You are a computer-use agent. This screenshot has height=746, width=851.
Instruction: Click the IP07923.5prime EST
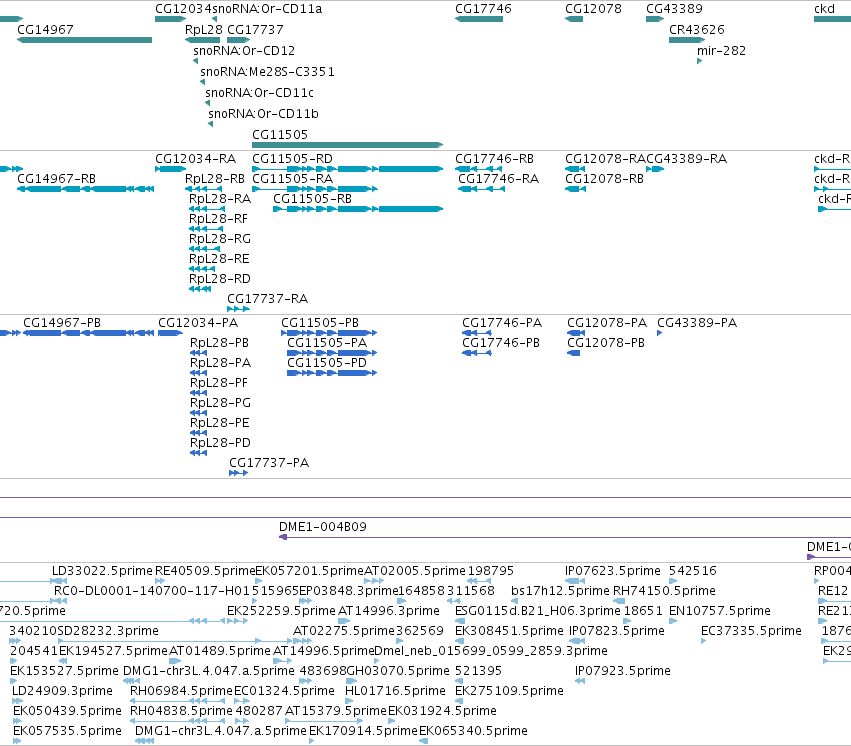pyautogui.click(x=580, y=681)
